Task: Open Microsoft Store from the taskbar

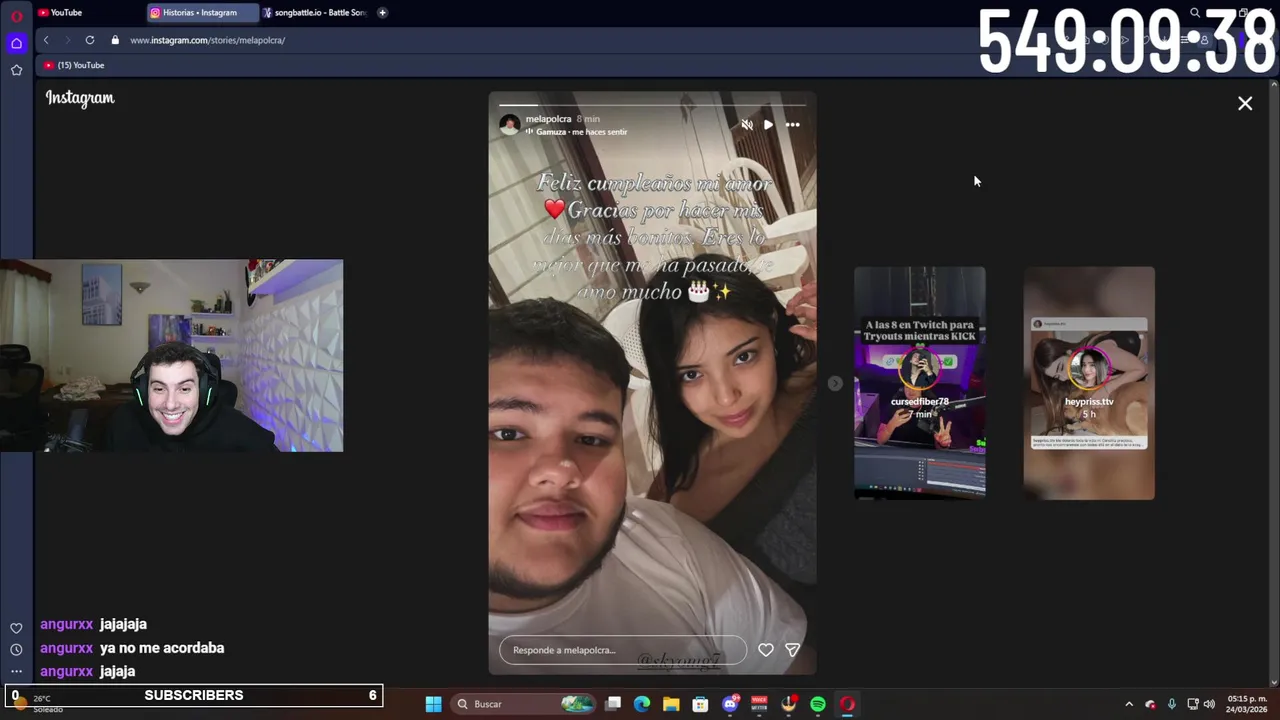Action: [x=700, y=704]
